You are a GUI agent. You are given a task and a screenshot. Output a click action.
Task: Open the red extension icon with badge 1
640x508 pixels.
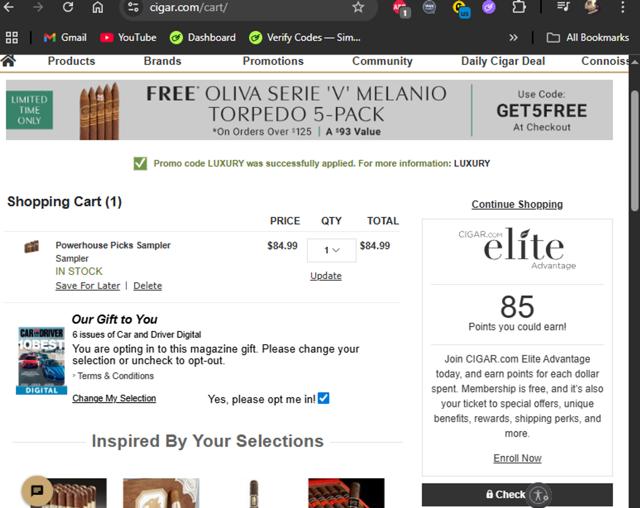click(400, 8)
